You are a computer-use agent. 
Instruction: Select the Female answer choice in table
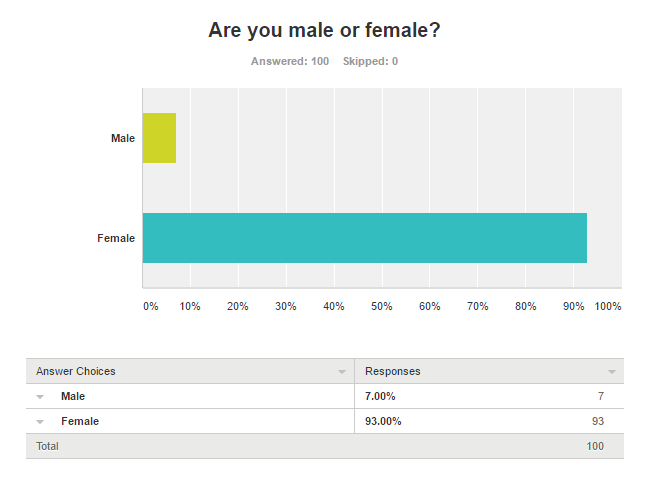click(x=79, y=421)
